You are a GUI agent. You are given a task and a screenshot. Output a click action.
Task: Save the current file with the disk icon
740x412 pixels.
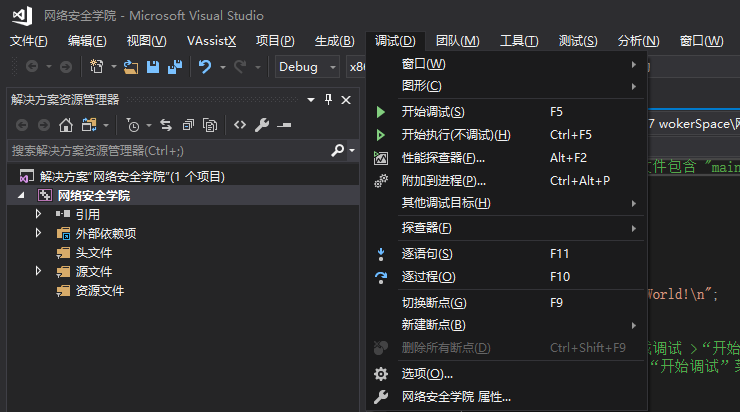[153, 67]
